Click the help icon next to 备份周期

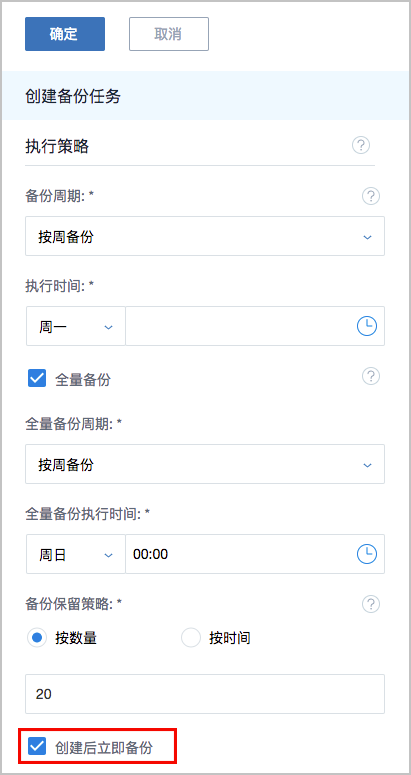click(x=370, y=196)
